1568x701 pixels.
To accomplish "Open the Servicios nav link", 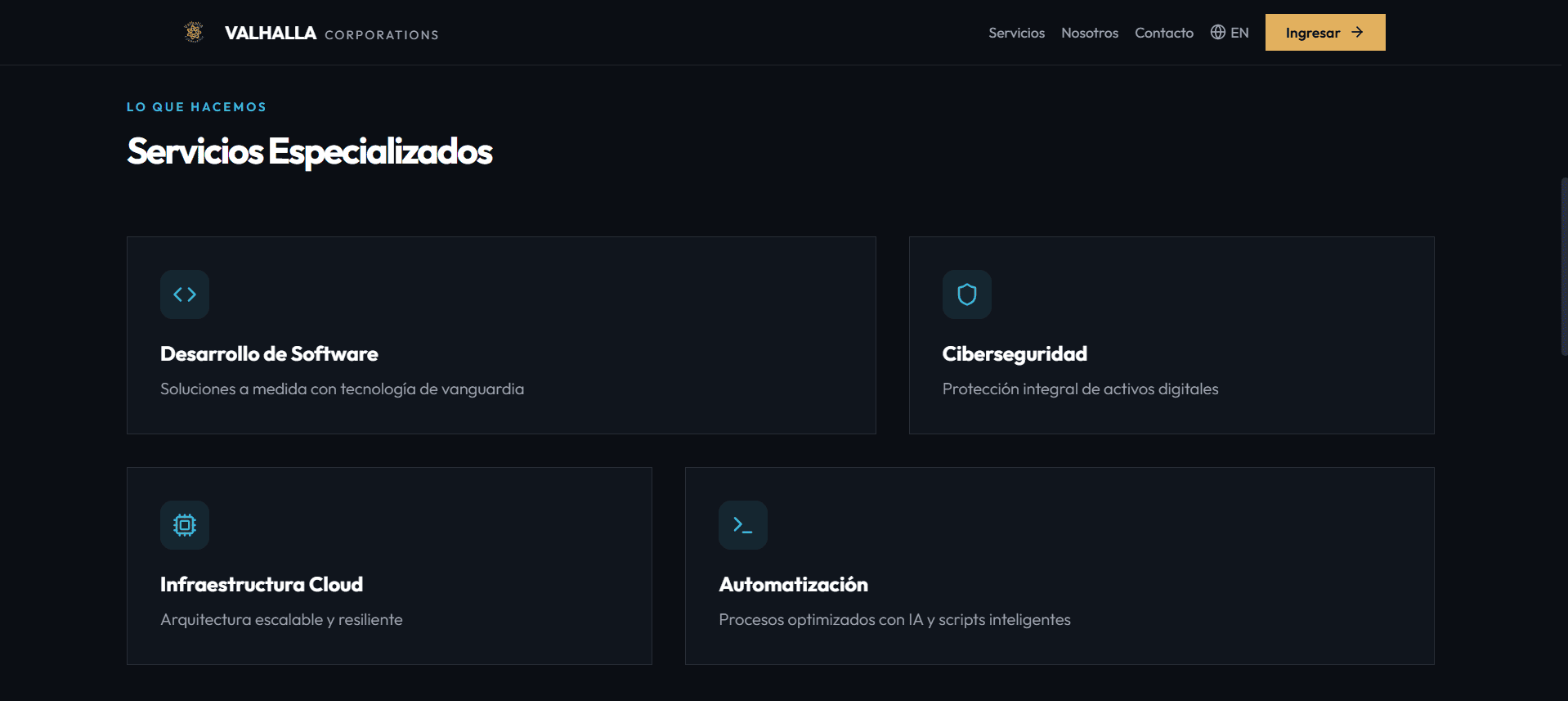I will 1016,33.
